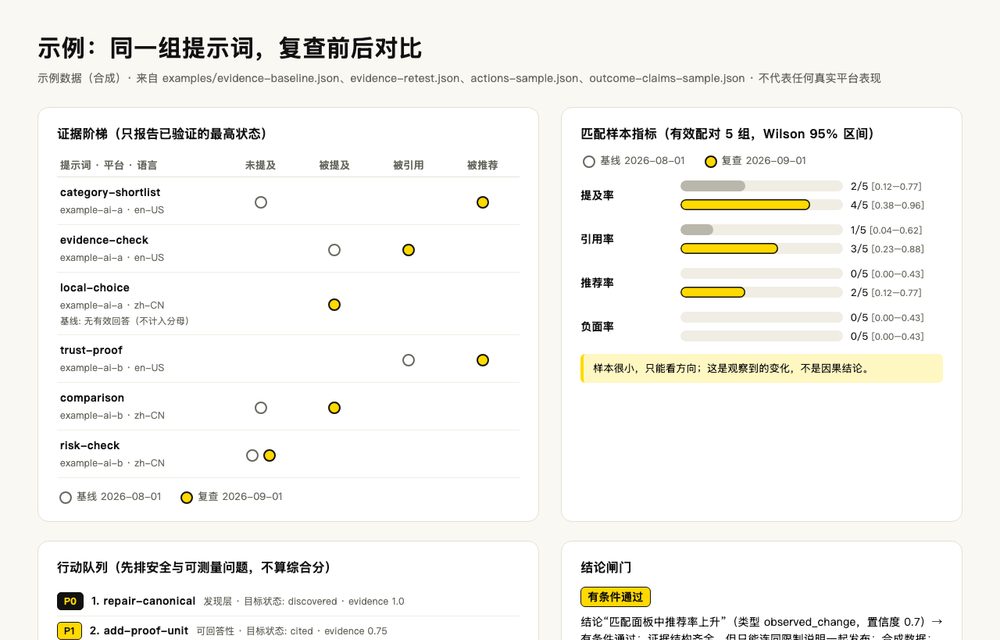Click the 基线: 无有效回答 note under local-choice
Viewport: 1000px width, 640px height.
point(124,321)
